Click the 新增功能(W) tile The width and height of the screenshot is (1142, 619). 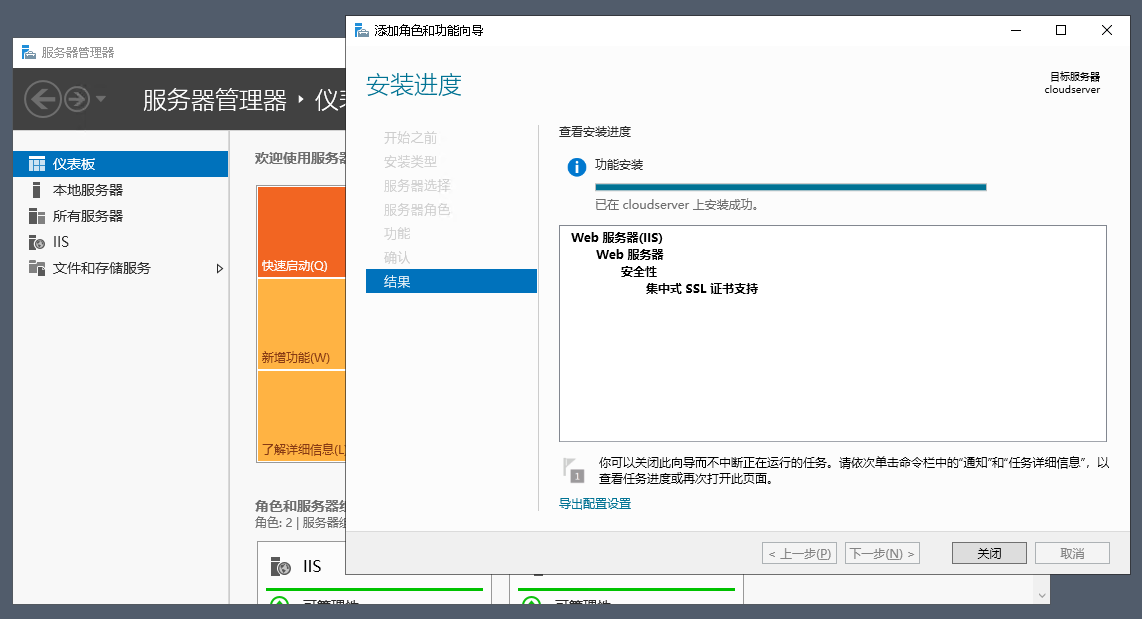(x=302, y=324)
